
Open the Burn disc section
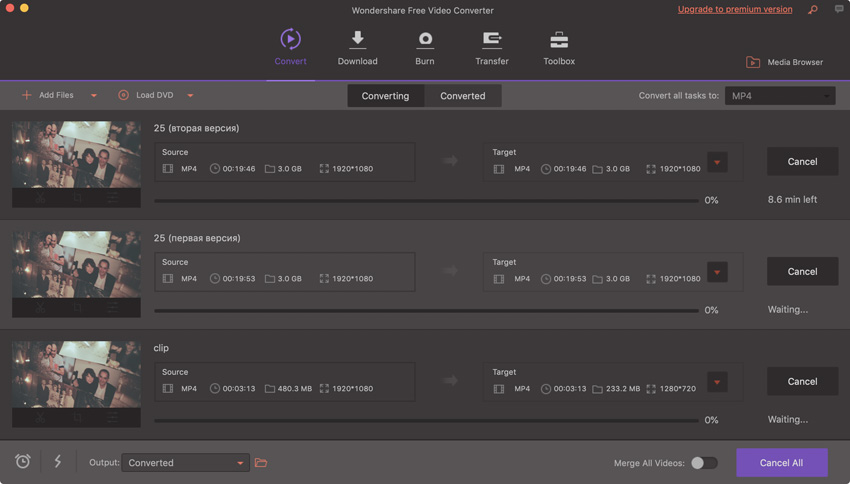click(425, 40)
